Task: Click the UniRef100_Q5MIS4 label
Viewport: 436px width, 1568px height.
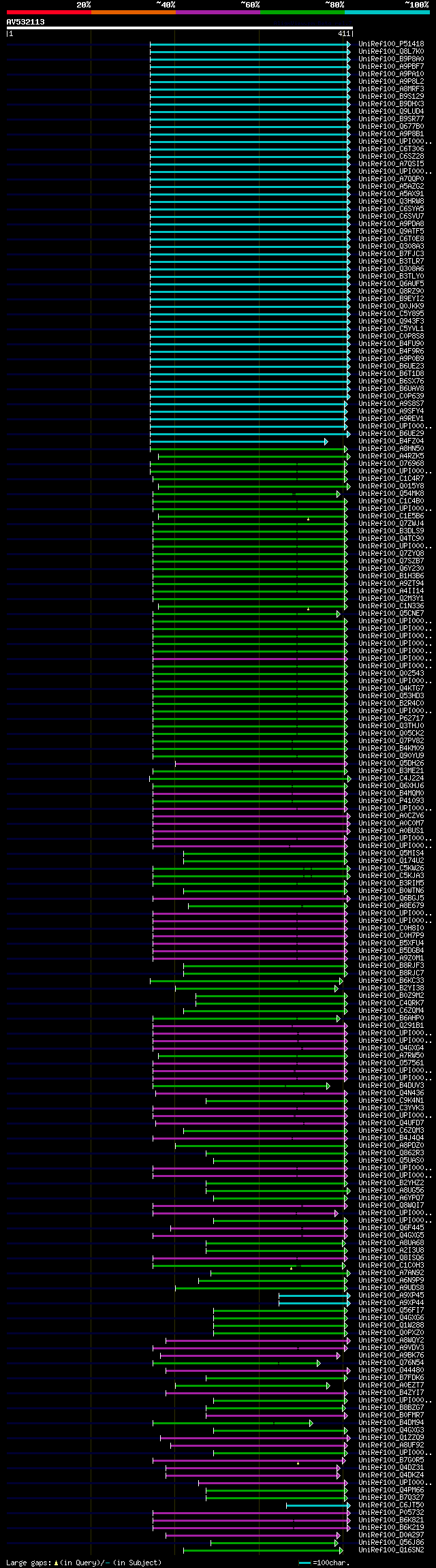Action: coord(391,853)
